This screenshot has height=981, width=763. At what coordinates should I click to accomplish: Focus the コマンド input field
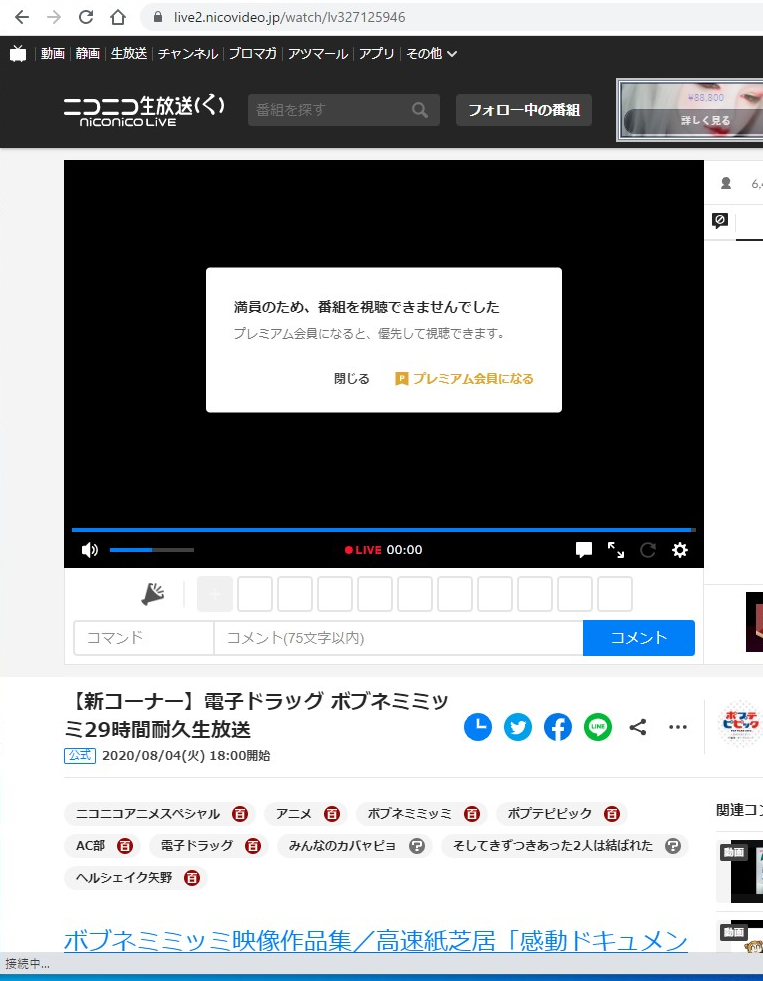pos(144,638)
